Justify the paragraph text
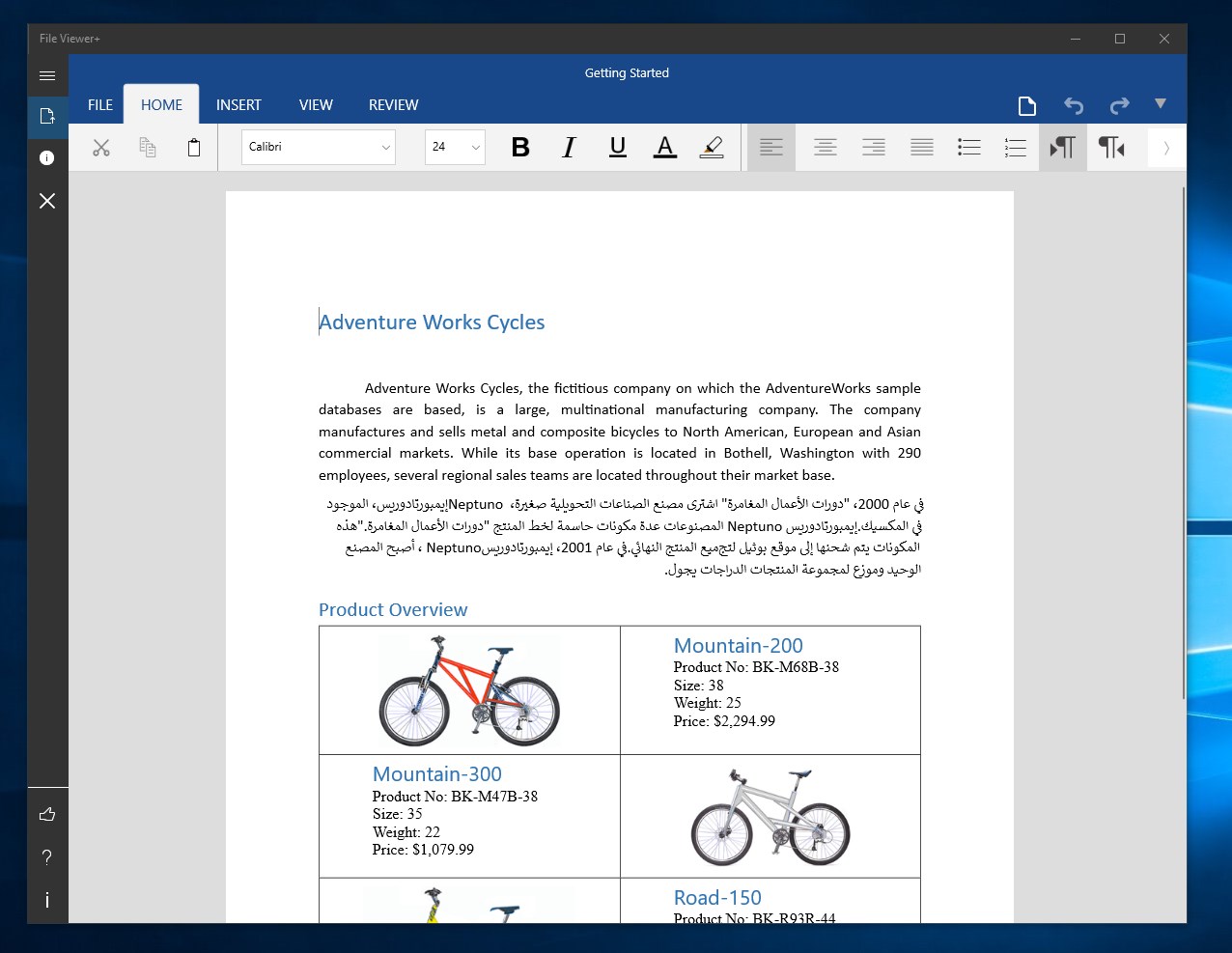 [x=922, y=148]
